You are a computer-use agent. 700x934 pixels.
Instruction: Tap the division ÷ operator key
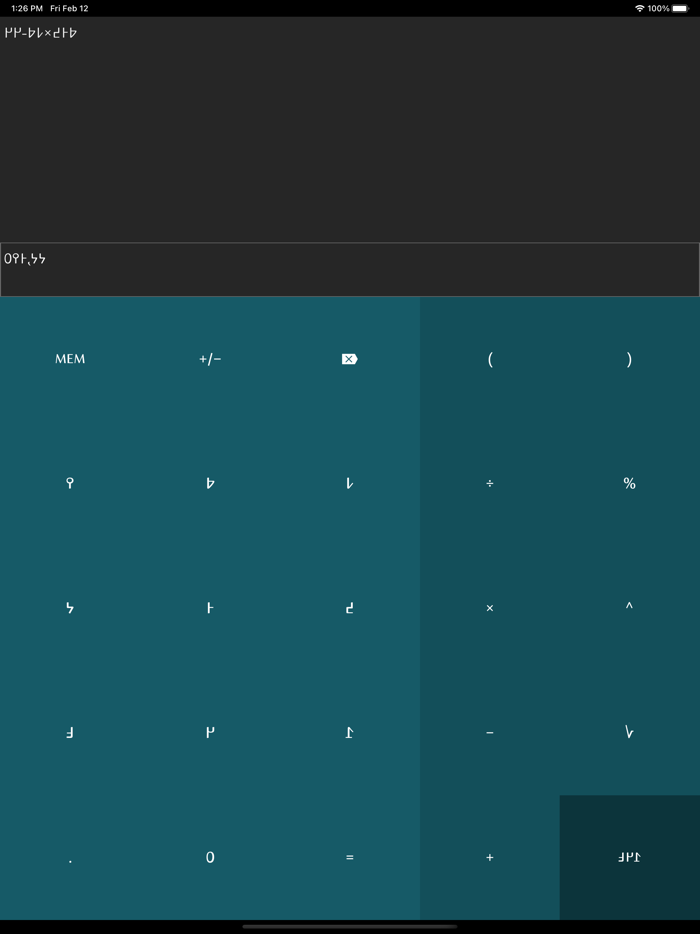point(489,484)
